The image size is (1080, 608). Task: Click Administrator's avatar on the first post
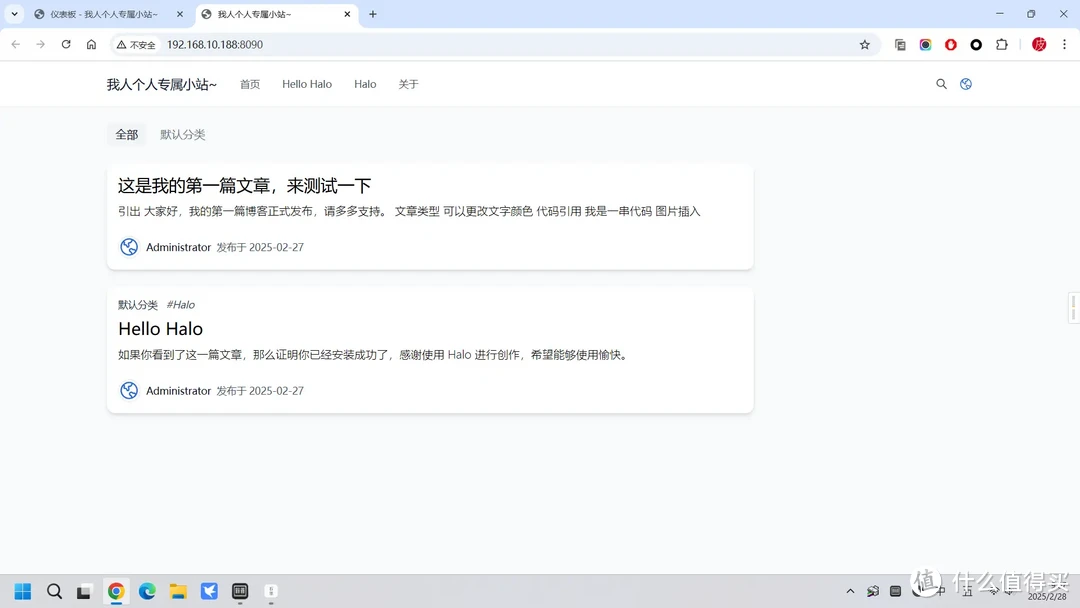pos(128,247)
